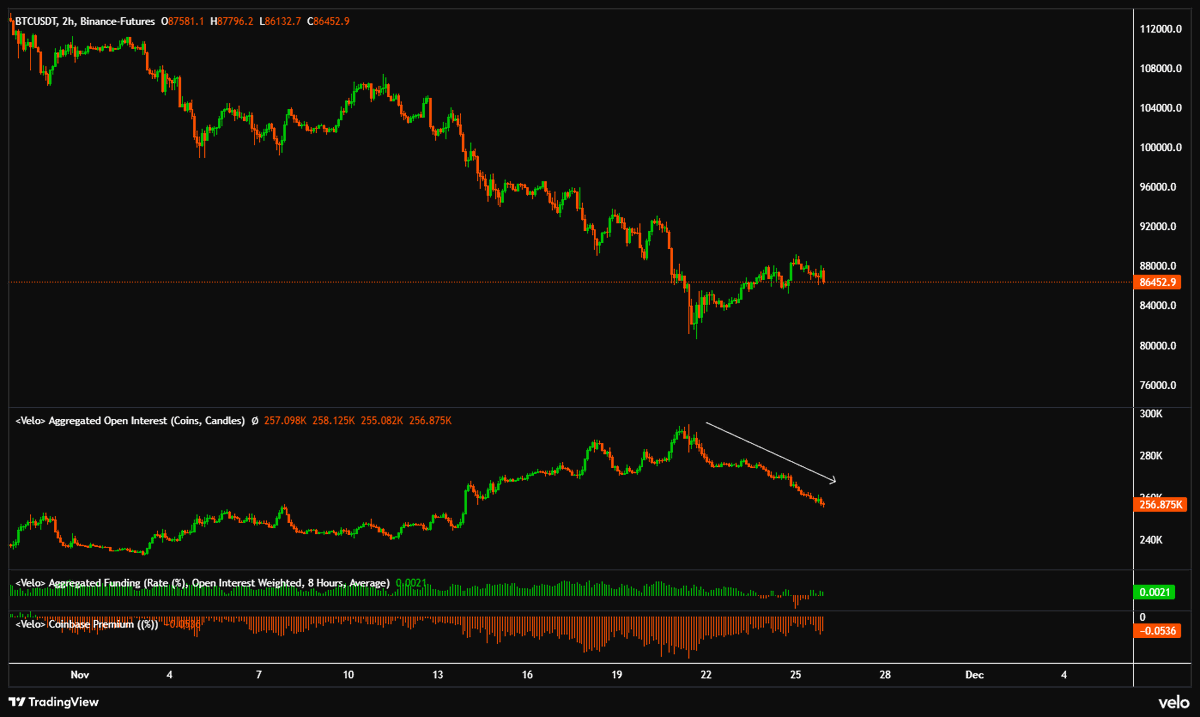Expand the Binance-Futures exchange label
Screen dimensions: 1200x717
pos(117,21)
